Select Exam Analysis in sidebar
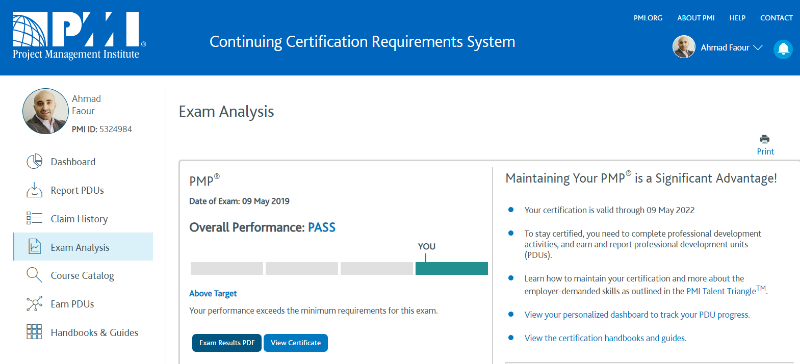Screen dimensions: 800x364 coord(83,247)
